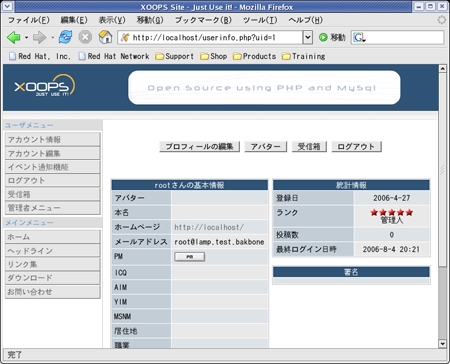
Task: Open the 表示(V) menu
Action: click(x=112, y=20)
